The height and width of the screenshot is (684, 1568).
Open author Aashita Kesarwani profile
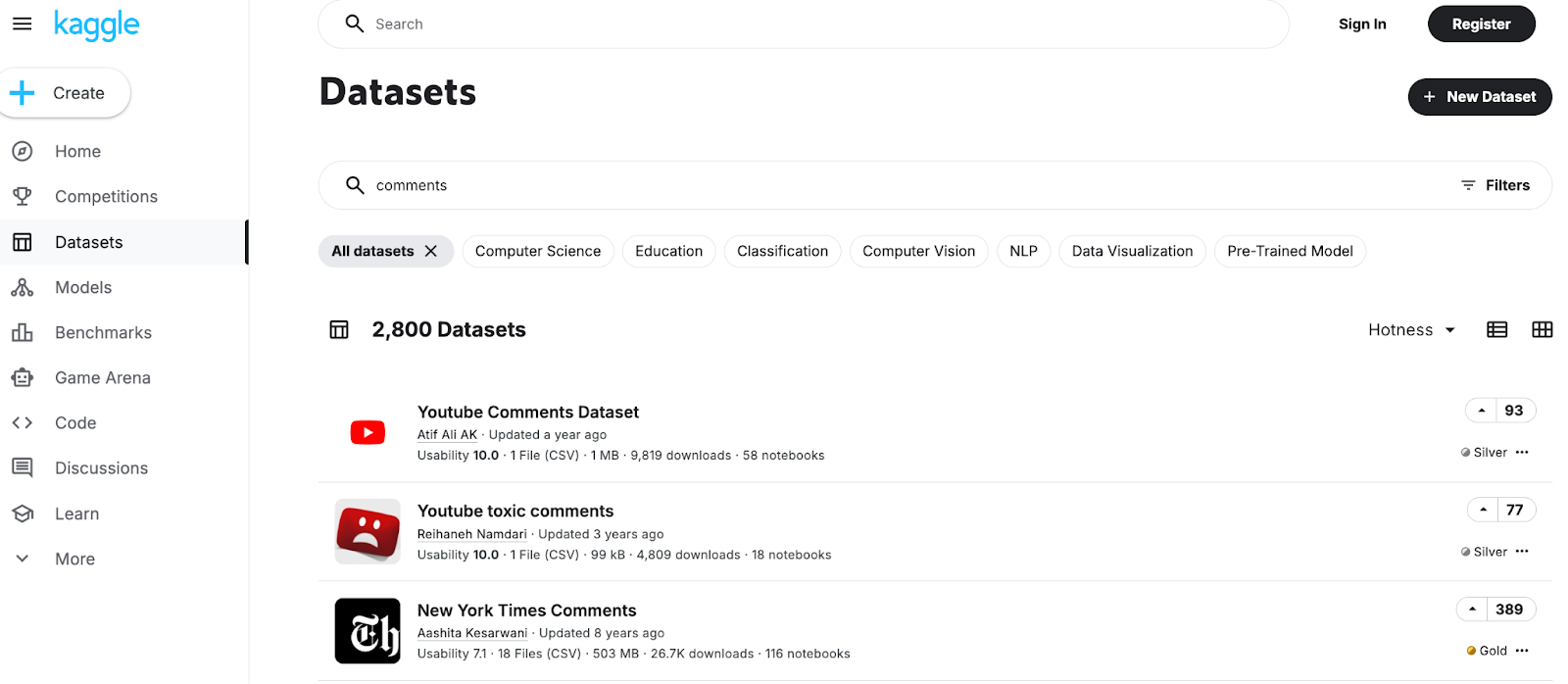(472, 634)
